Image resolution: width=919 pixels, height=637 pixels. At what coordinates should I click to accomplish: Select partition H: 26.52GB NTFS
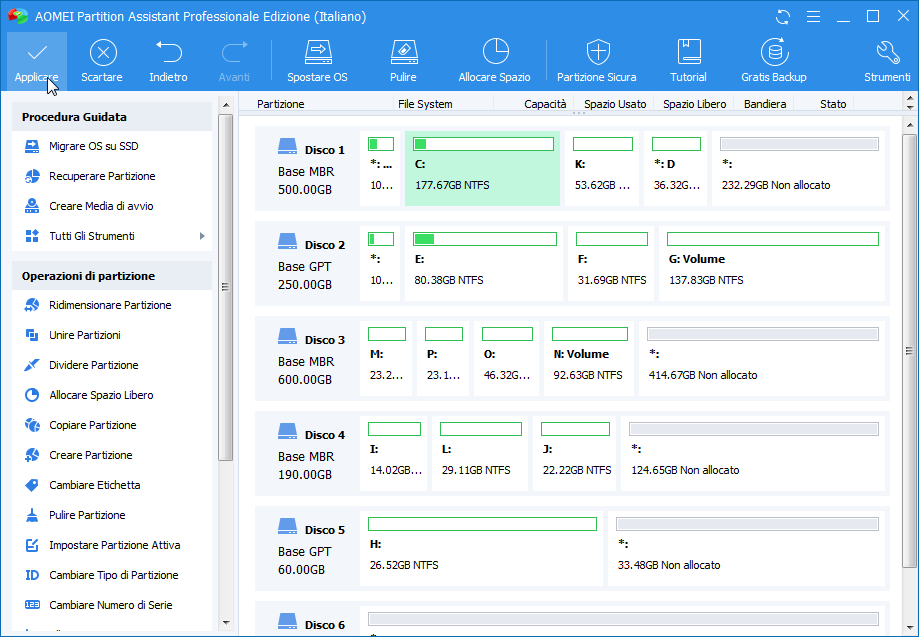[x=481, y=549]
